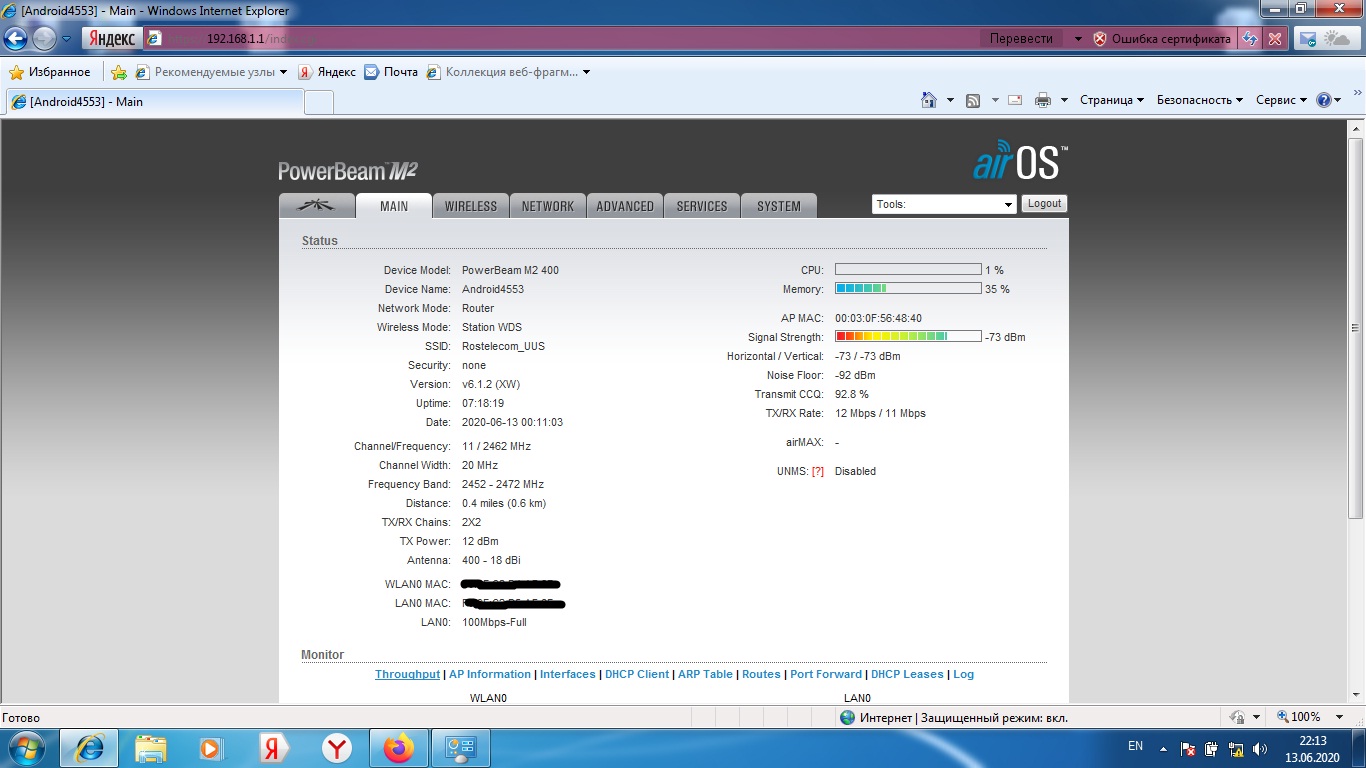Click the Print icon
1366x768 pixels.
tap(1043, 100)
